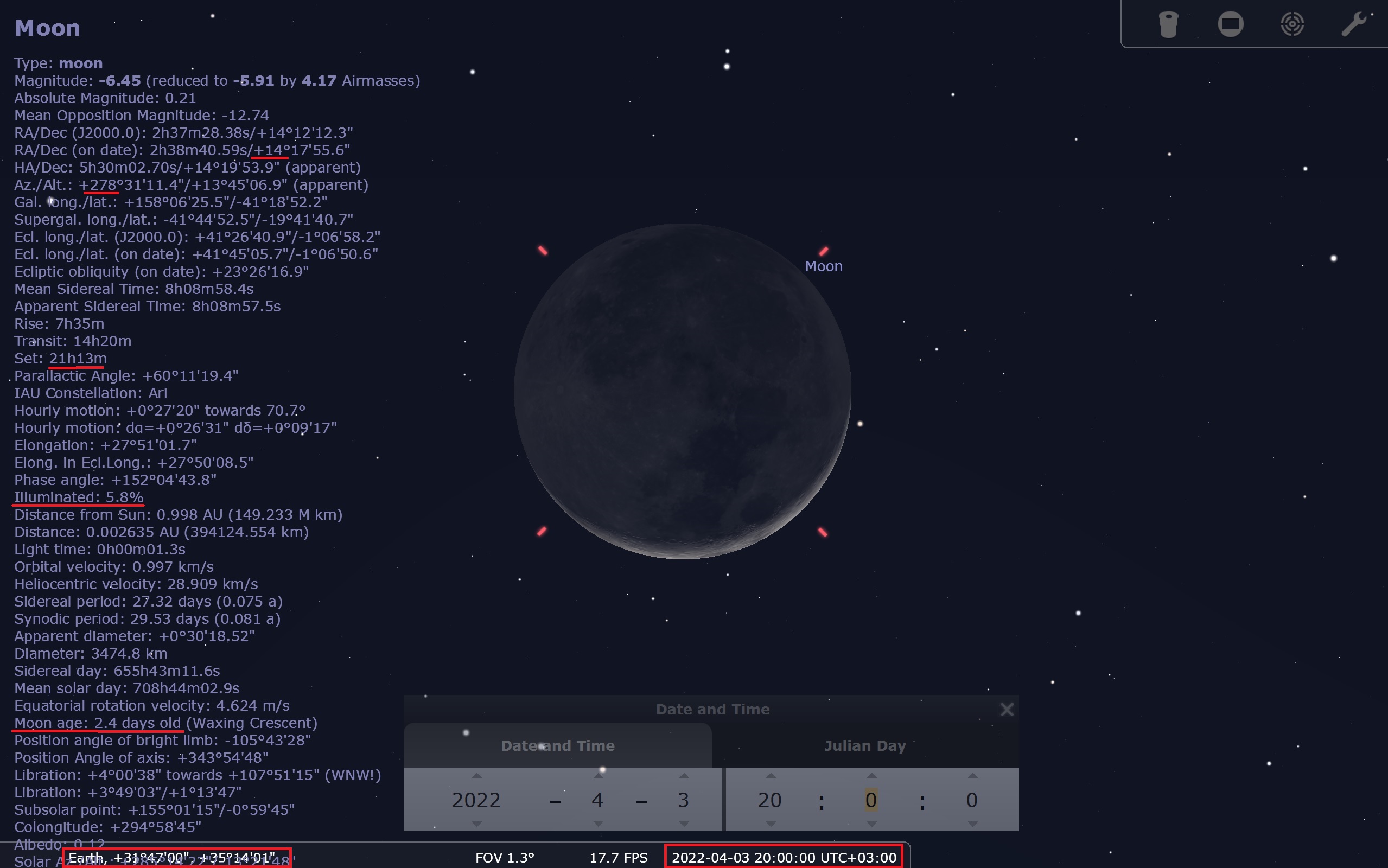1388x868 pixels.
Task: Click the 'Ecliptic obliquity (on date)' line
Action: pos(162,272)
